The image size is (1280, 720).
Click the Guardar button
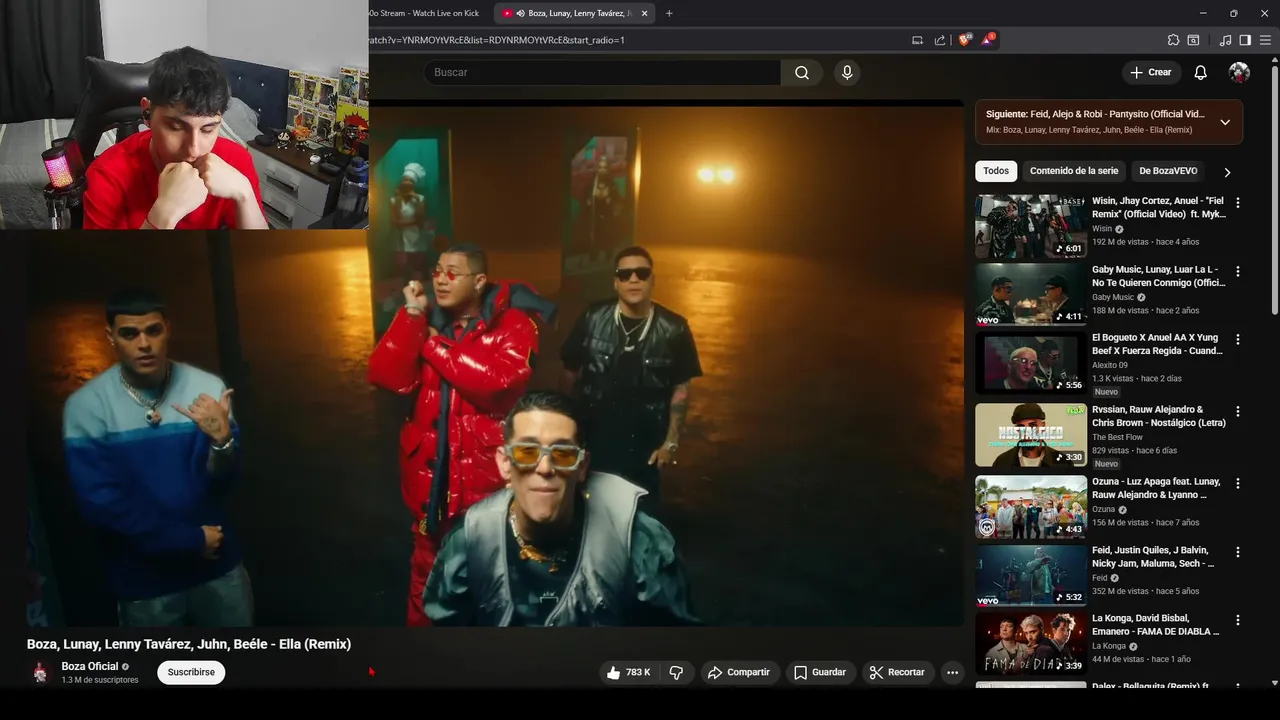tap(820, 672)
